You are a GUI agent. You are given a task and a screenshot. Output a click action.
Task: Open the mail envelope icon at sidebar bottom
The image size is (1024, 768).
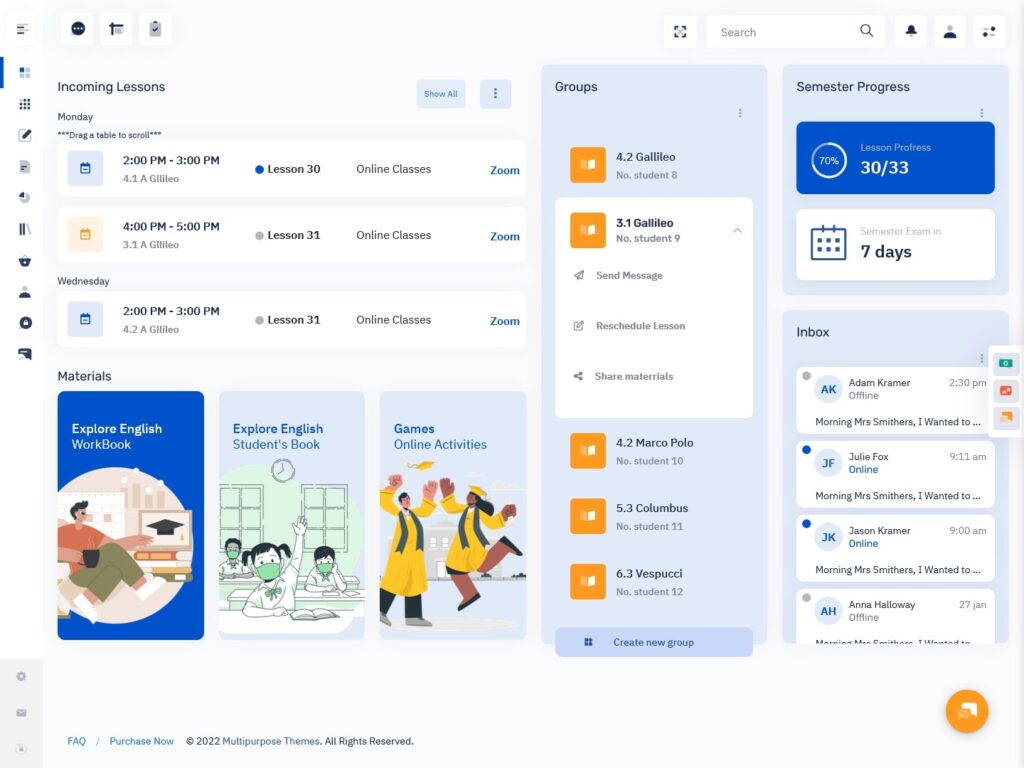click(22, 712)
